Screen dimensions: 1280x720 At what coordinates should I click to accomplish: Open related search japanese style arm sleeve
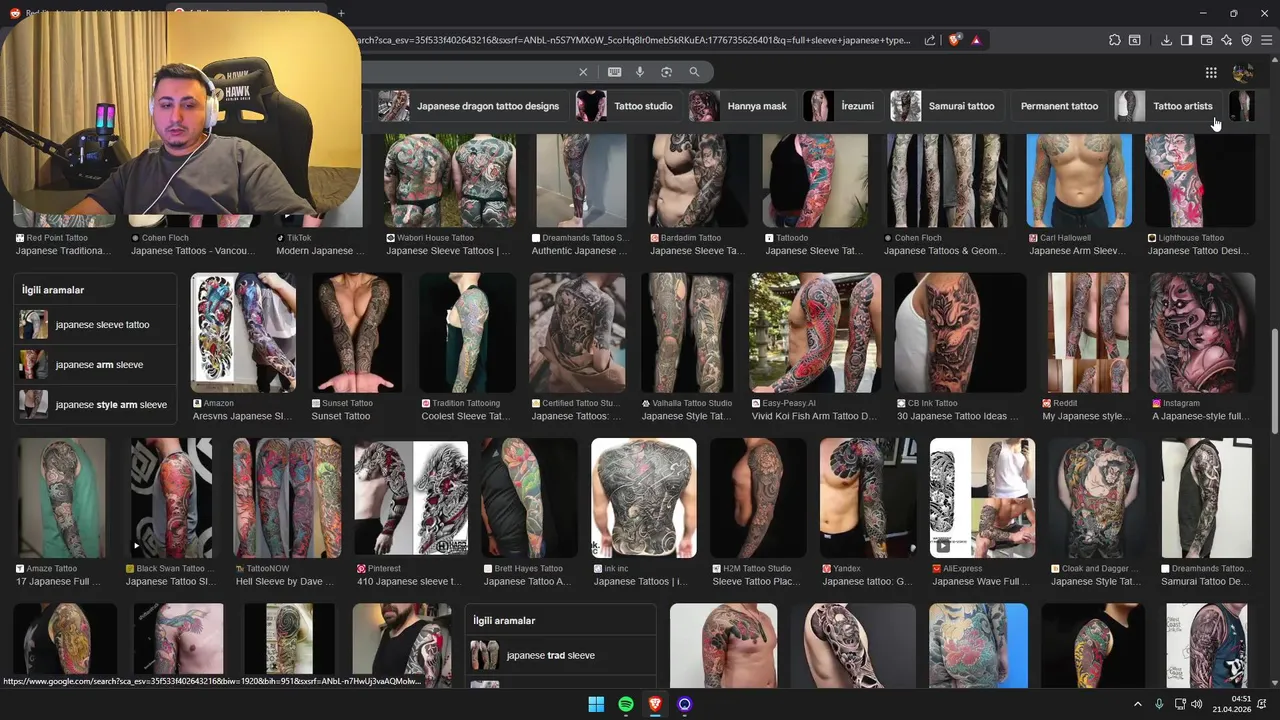(95, 405)
